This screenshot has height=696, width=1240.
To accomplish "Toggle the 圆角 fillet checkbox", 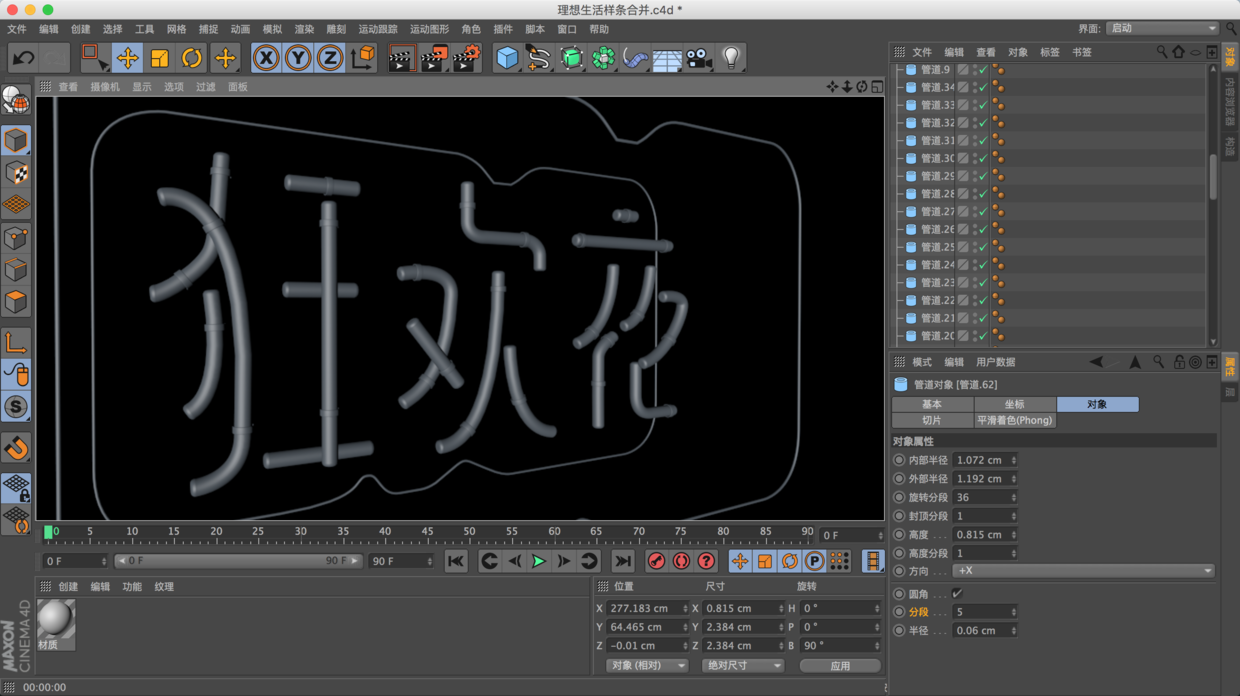I will click(x=958, y=594).
